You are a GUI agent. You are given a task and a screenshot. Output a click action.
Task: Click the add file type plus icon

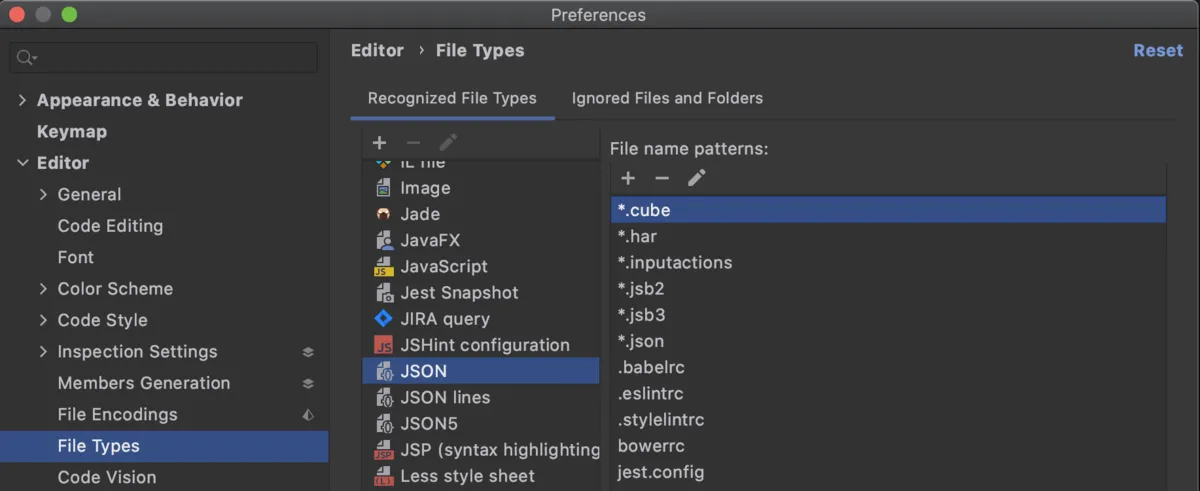tap(379, 144)
